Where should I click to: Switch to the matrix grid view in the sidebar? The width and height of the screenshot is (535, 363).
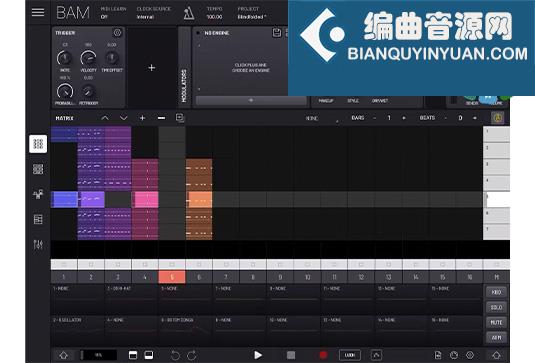tap(38, 144)
